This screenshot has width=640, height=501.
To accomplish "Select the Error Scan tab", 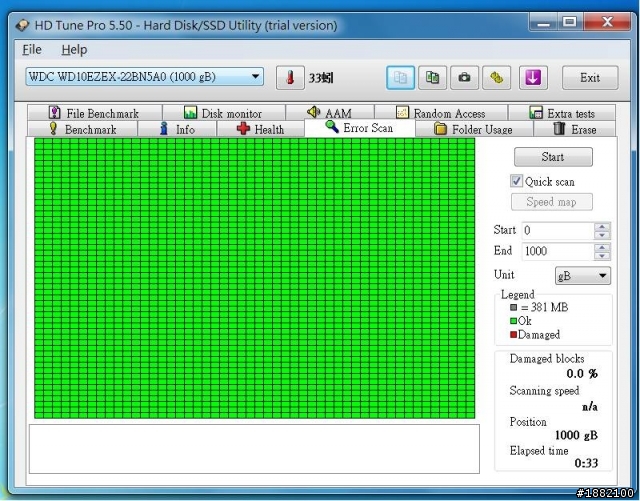I will click(x=360, y=128).
